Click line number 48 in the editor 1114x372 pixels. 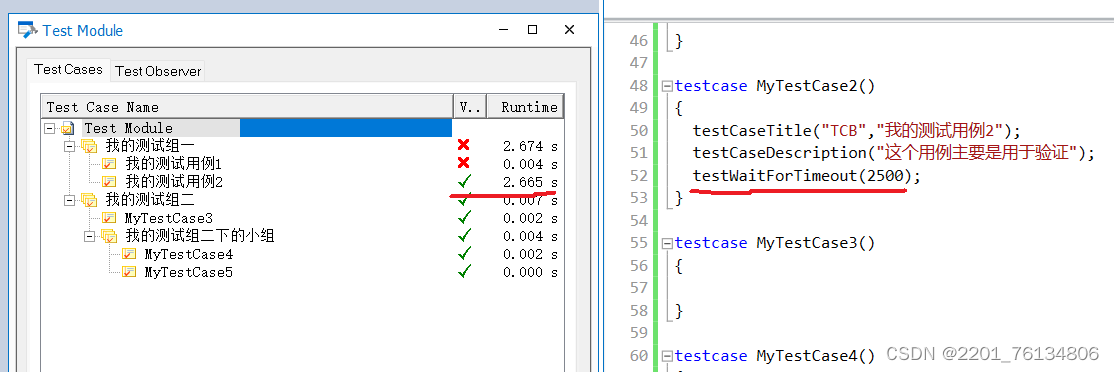click(x=639, y=86)
